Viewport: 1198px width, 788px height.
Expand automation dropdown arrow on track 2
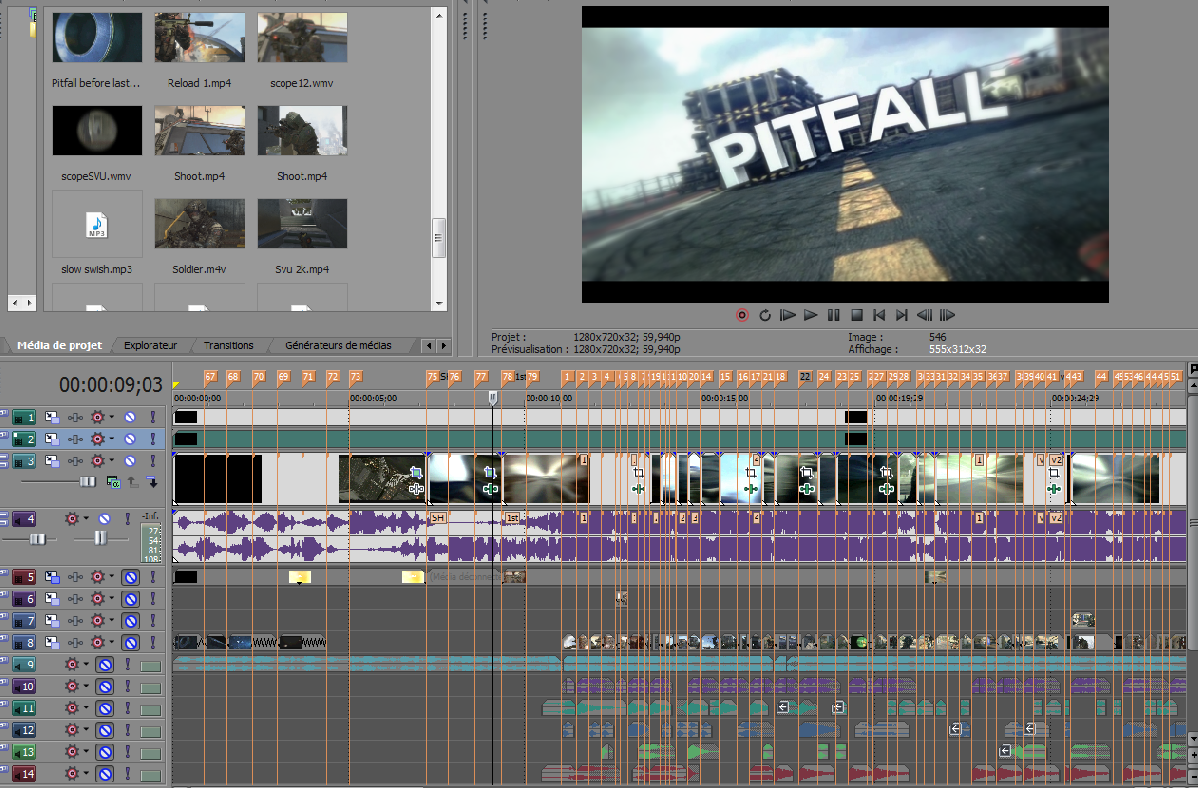[x=112, y=439]
